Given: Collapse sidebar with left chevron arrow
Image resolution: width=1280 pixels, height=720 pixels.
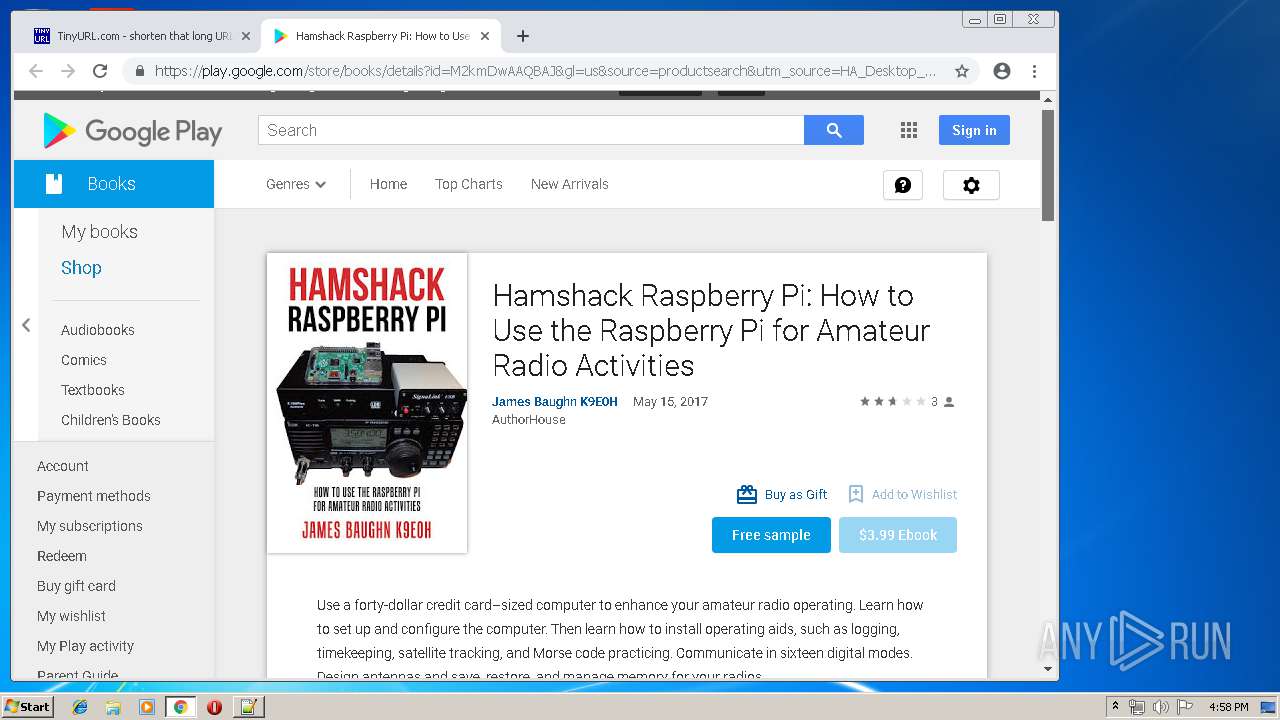Looking at the screenshot, I should click(26, 325).
